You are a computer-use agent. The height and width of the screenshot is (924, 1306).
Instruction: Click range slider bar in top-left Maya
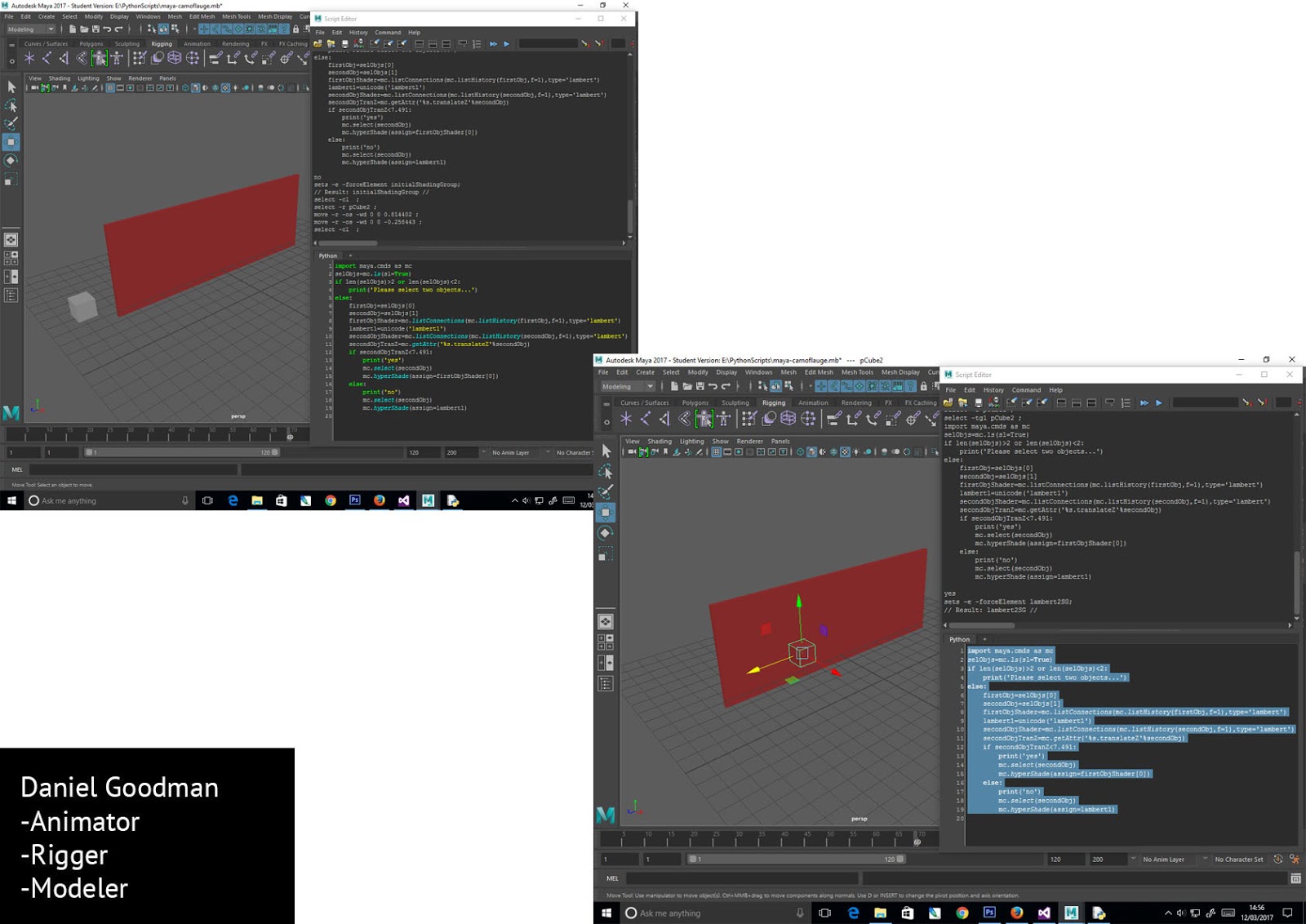181,452
